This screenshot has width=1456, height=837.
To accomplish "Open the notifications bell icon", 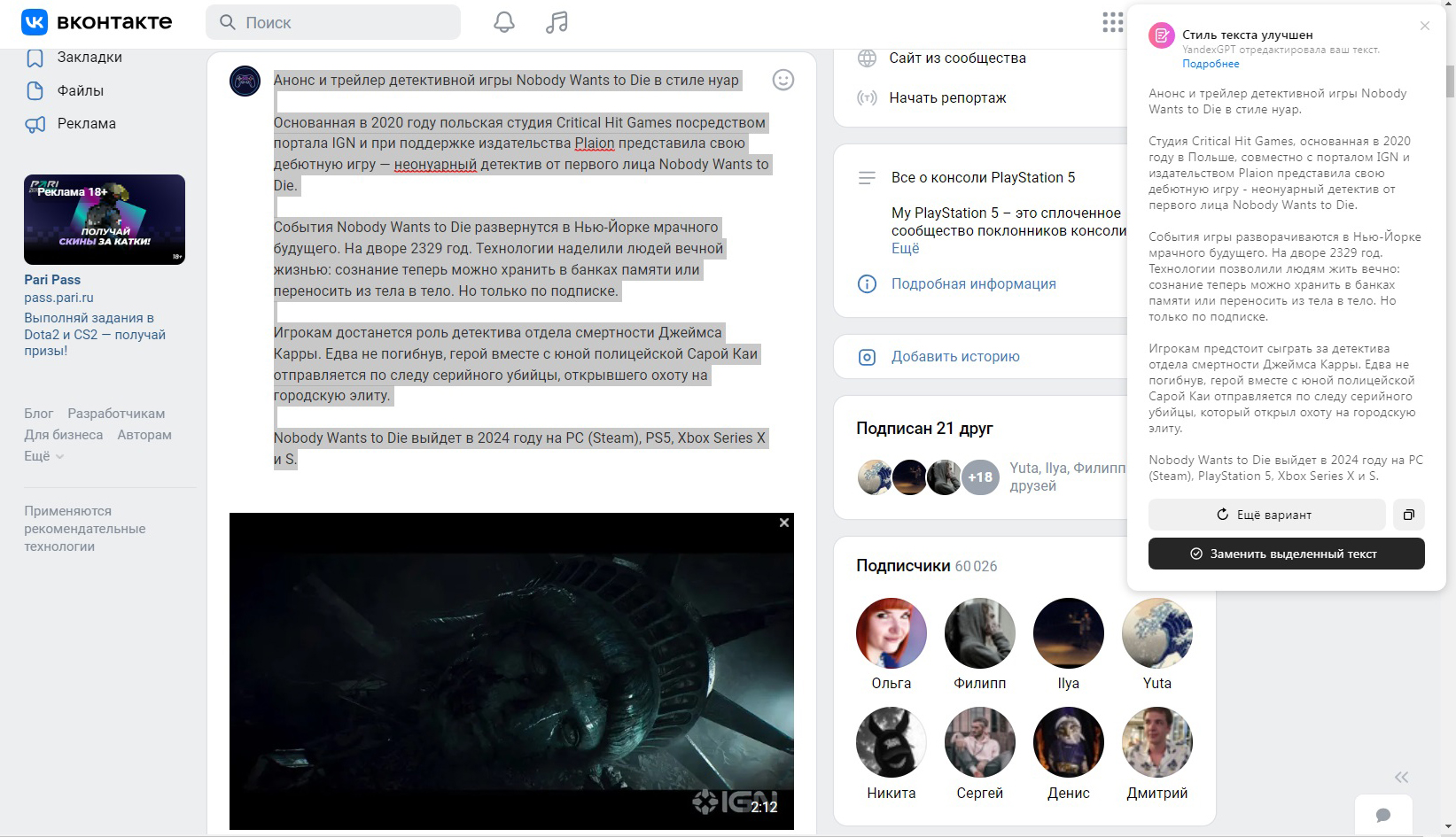I will (x=504, y=22).
